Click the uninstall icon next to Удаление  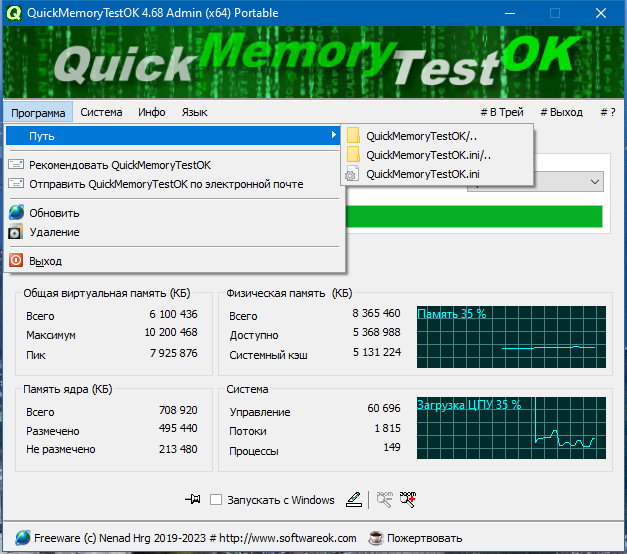point(16,232)
